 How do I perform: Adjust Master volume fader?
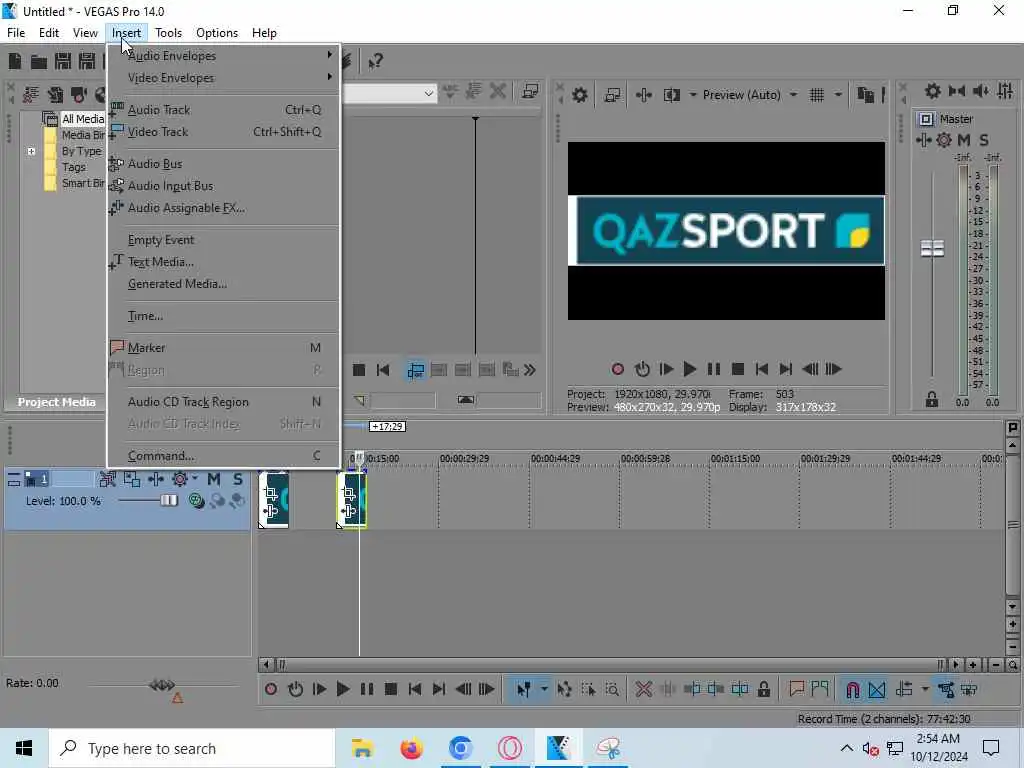(932, 248)
